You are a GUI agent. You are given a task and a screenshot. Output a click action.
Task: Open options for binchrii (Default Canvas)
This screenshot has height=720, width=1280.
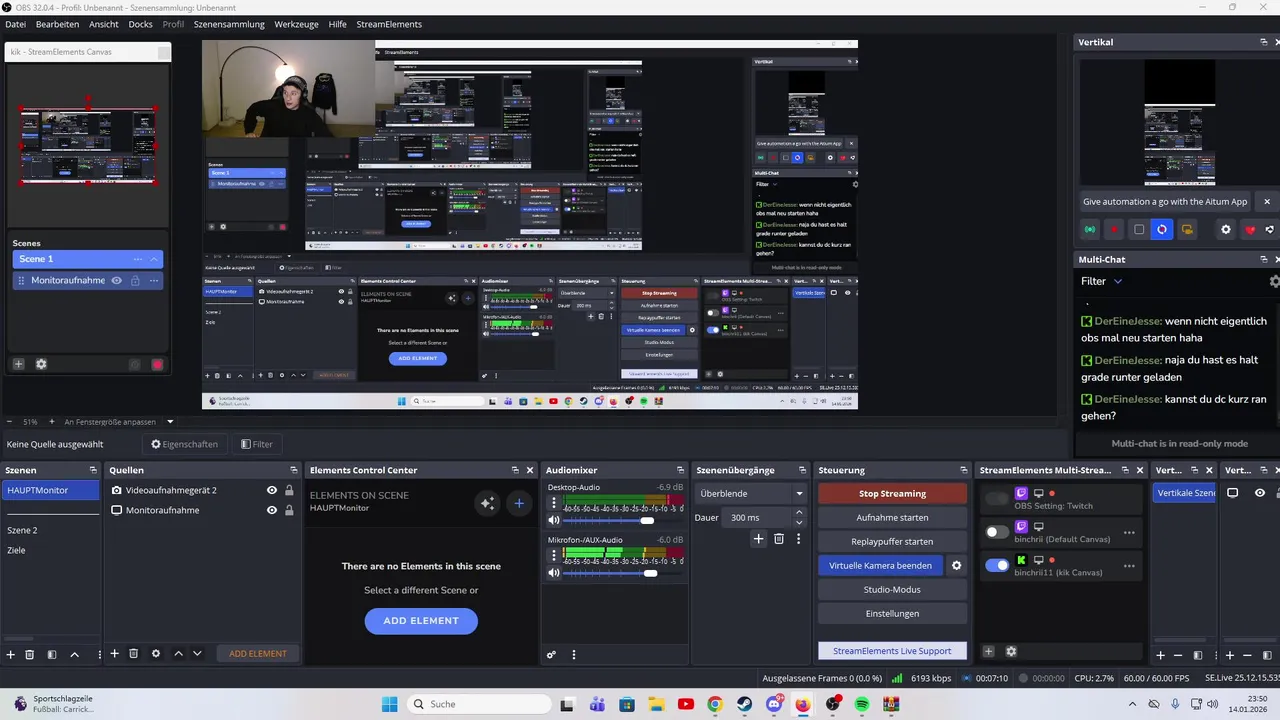pos(1129,533)
